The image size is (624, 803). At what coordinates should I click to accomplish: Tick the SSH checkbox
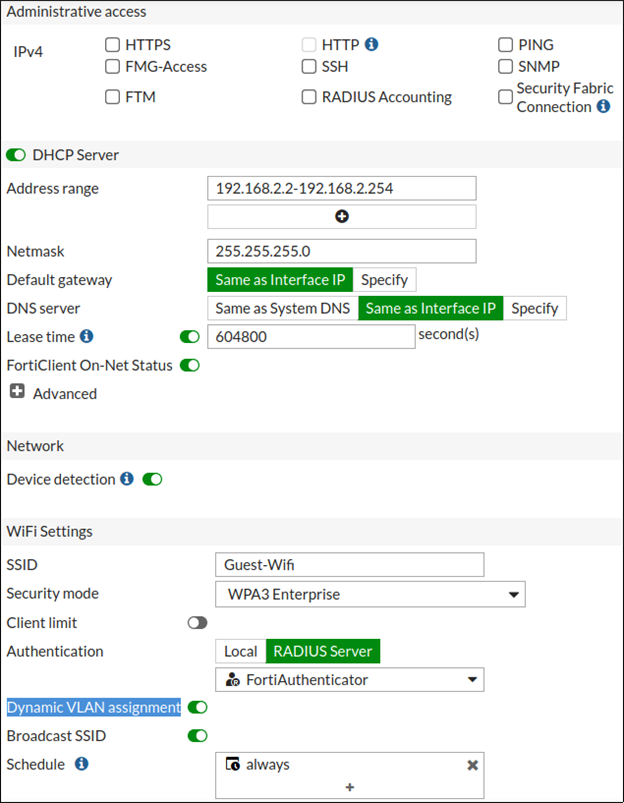(x=310, y=66)
